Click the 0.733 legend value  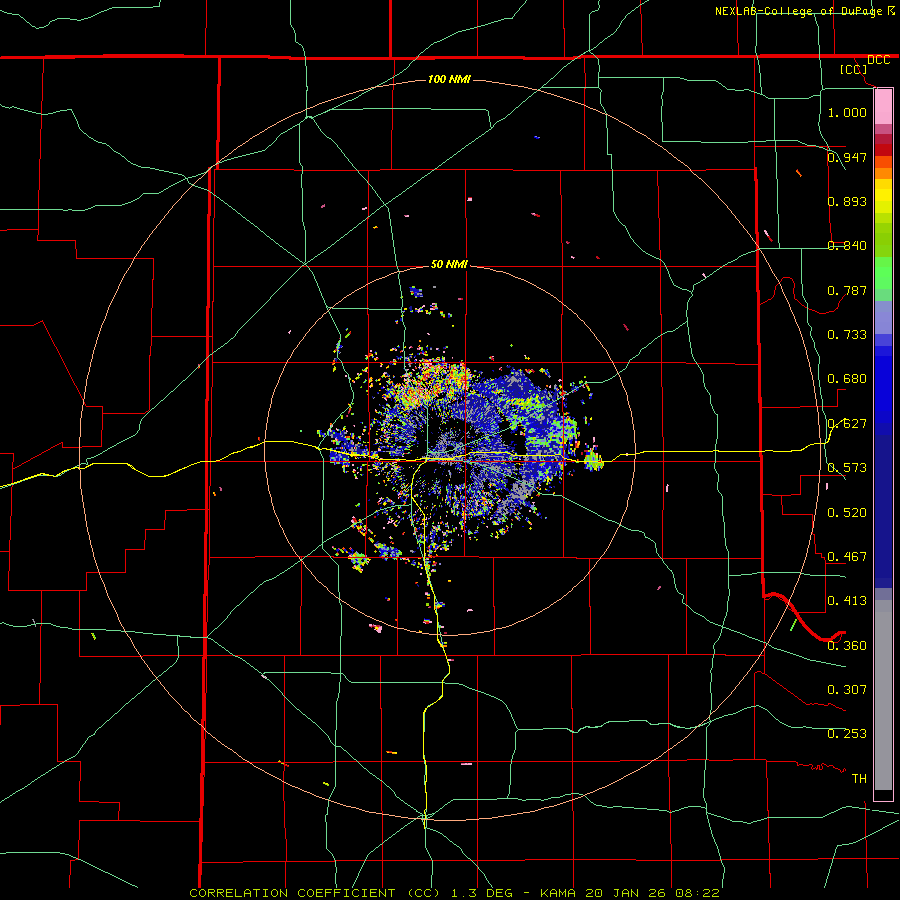click(x=847, y=335)
